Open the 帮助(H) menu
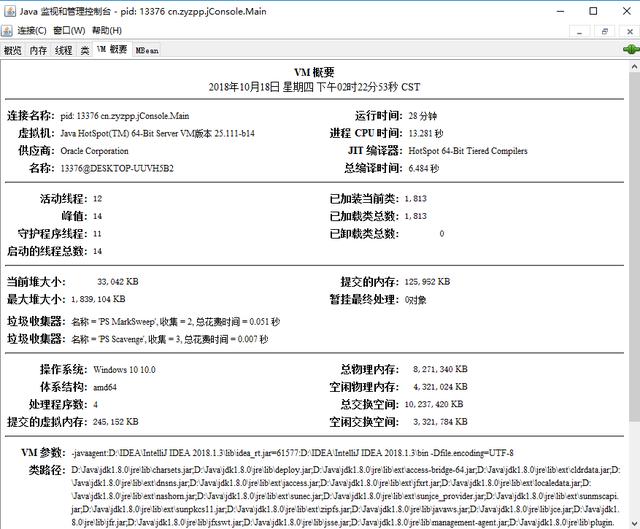Screen dimensions: 640x529 coord(107,31)
